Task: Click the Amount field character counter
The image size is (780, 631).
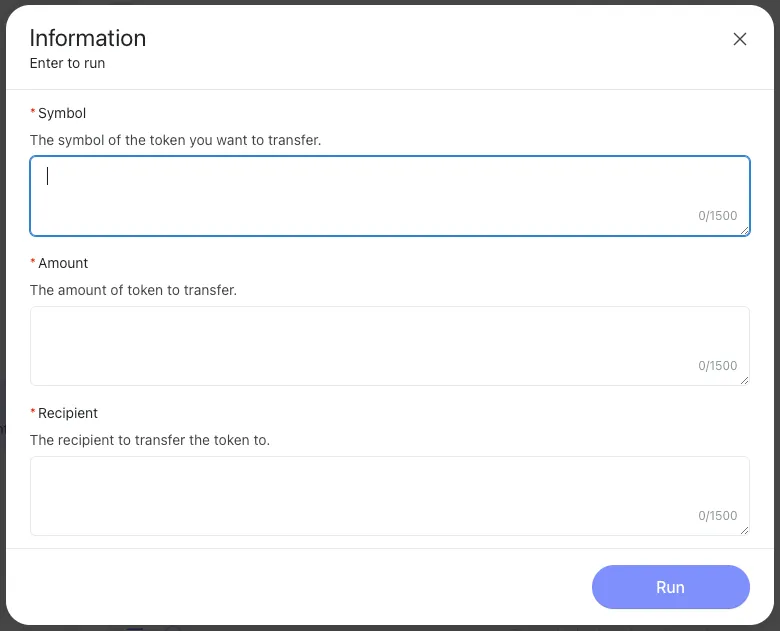Action: coord(717,366)
